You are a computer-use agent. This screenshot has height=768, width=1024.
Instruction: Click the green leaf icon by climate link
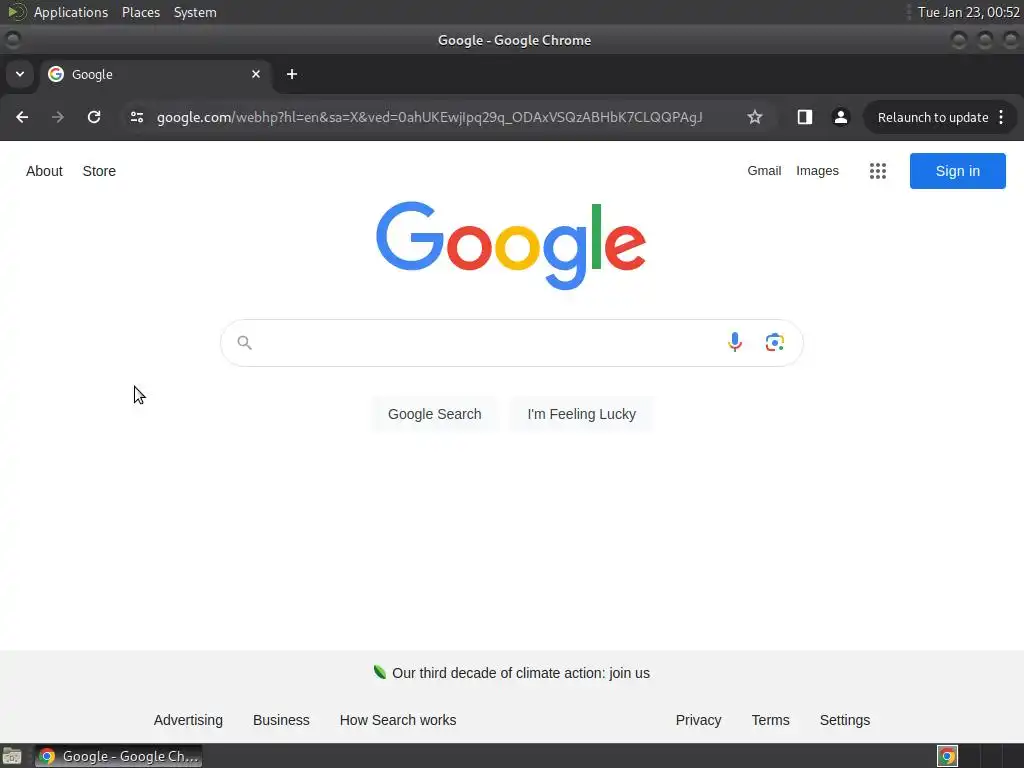[379, 672]
